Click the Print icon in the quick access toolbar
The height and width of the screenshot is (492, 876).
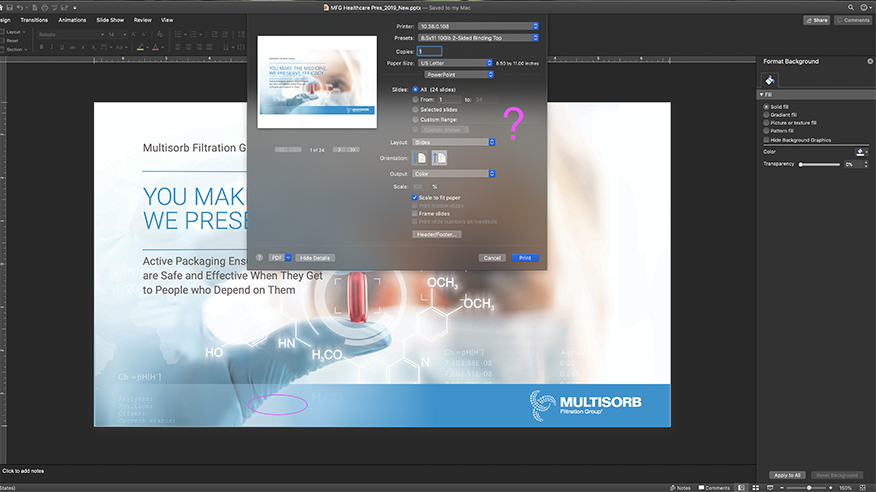coord(45,7)
